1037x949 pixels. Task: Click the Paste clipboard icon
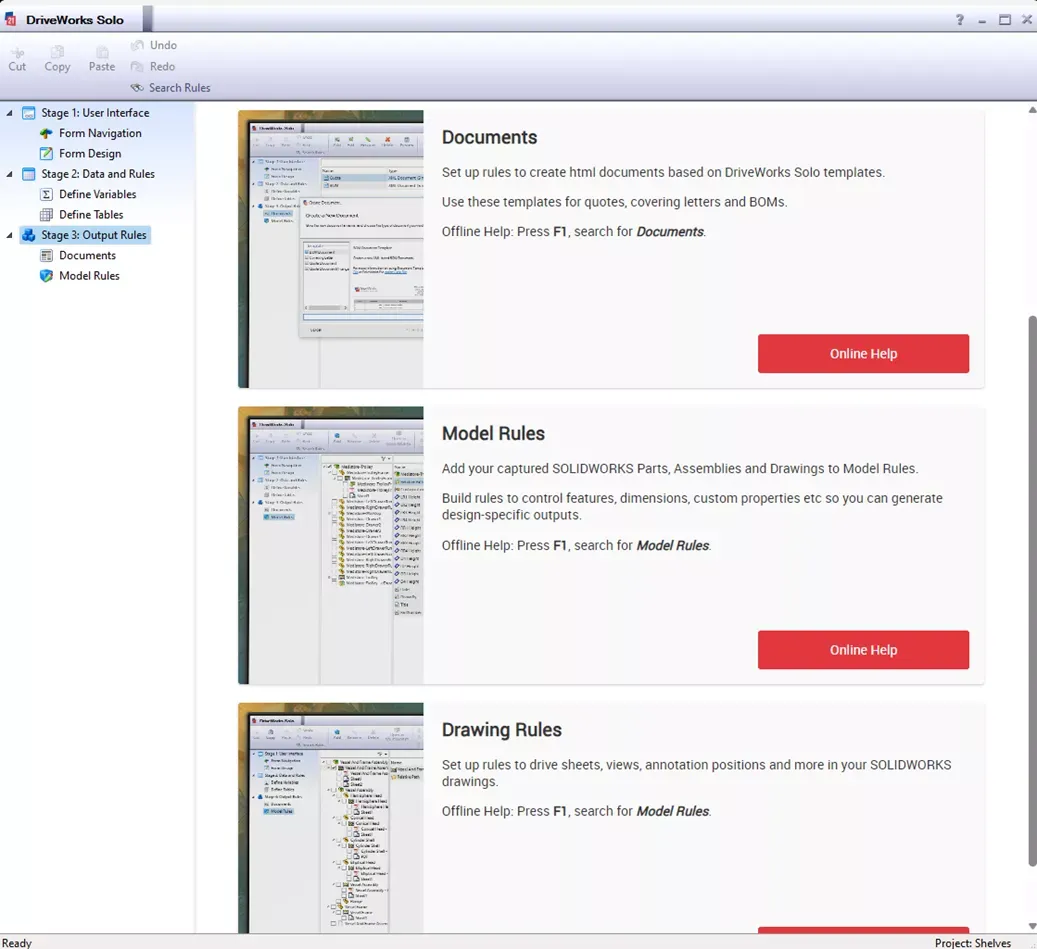point(102,52)
